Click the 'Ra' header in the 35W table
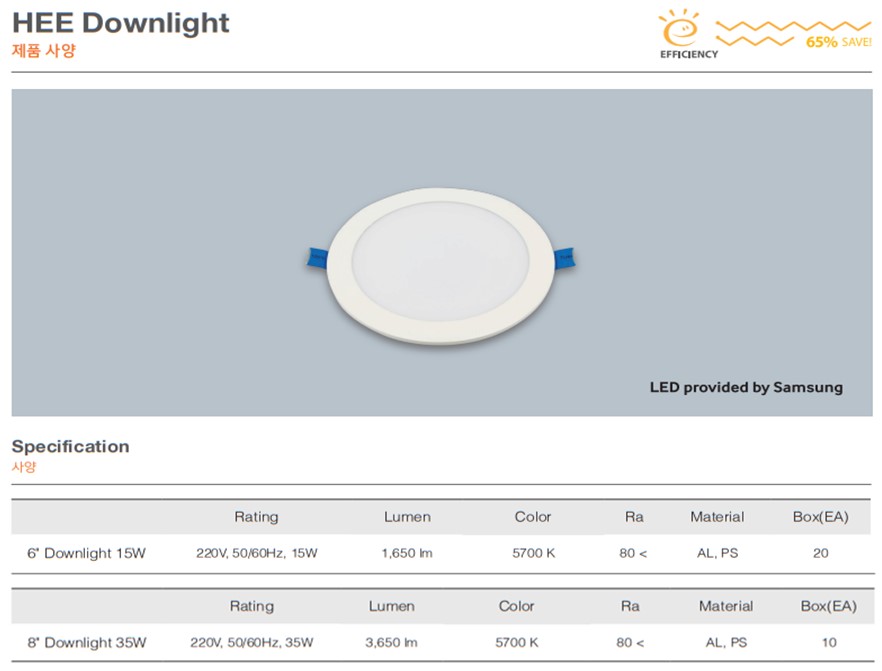This screenshot has height=671, width=882. click(x=630, y=606)
